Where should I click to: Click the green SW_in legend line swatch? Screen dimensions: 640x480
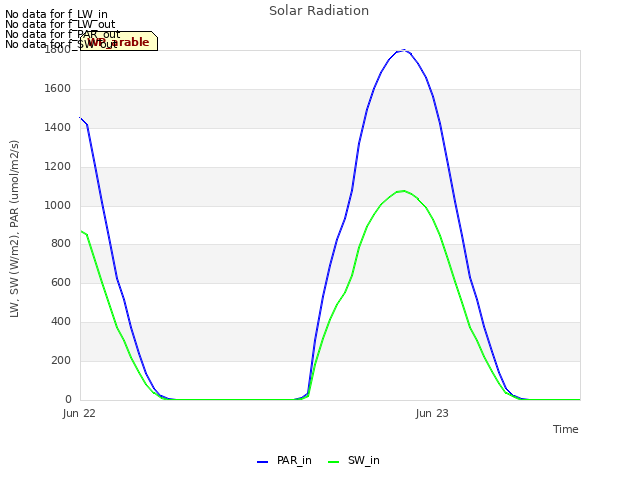click(333, 462)
